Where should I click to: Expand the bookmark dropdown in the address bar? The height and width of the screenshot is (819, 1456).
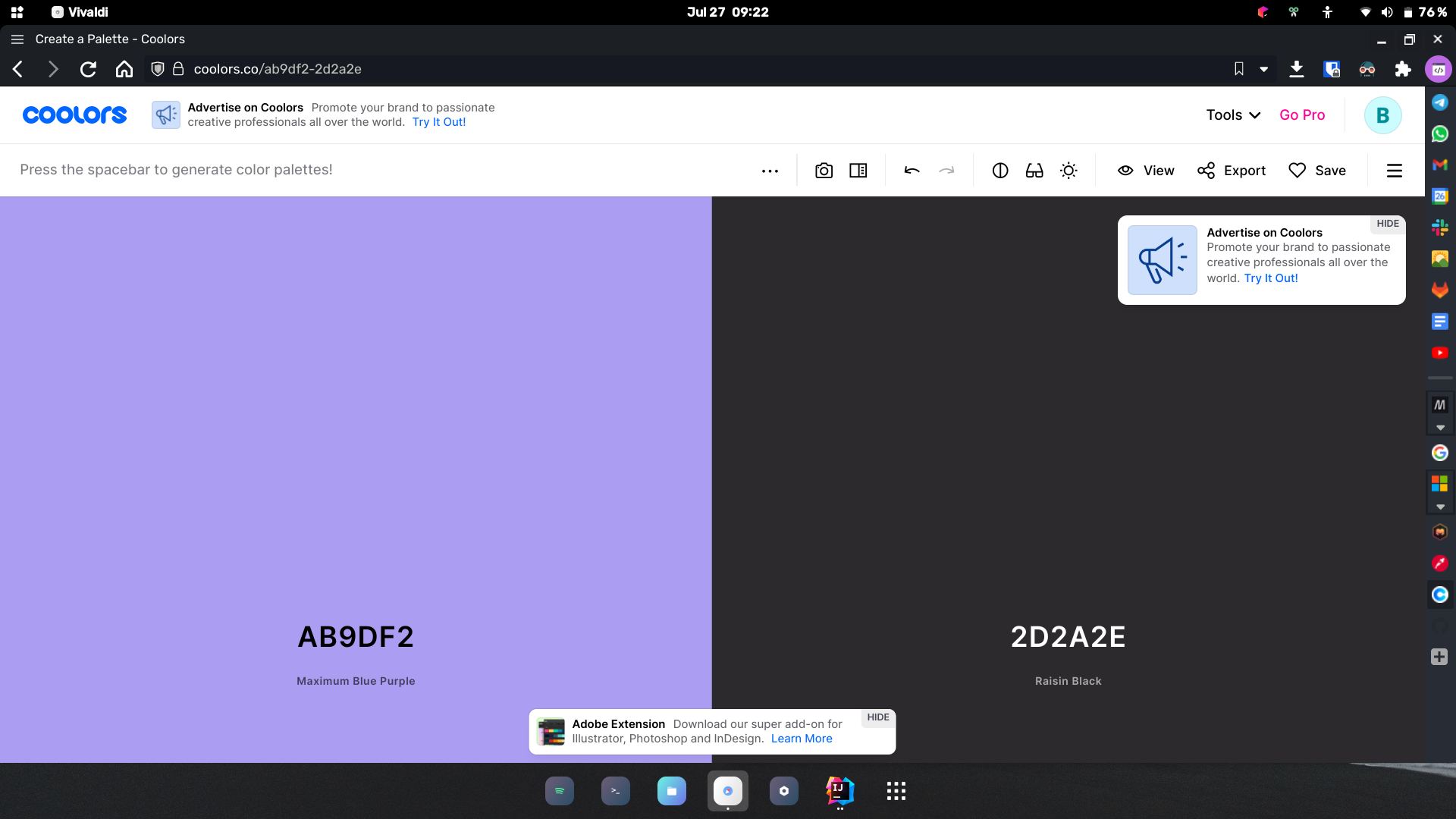[1263, 69]
